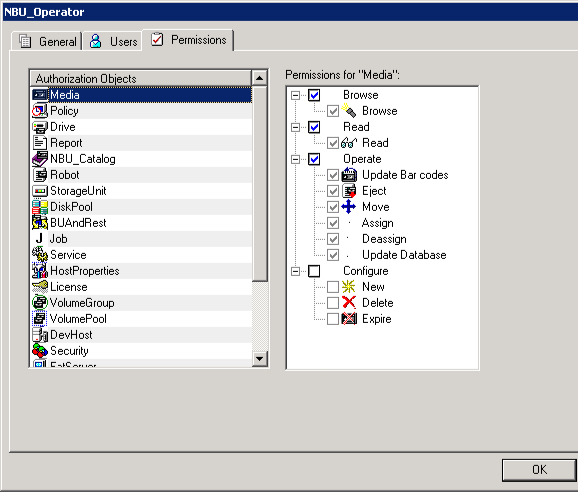Click the Expire permission icon

click(x=349, y=319)
